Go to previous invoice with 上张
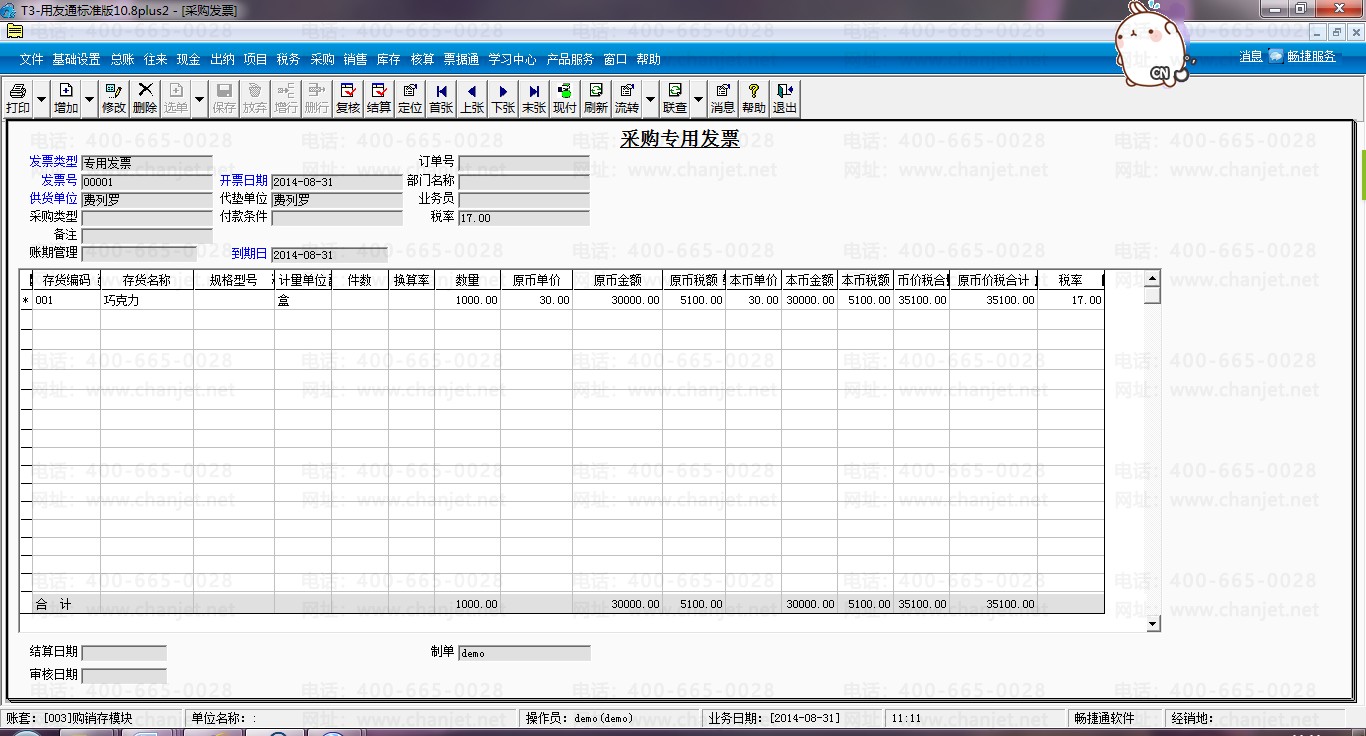This screenshot has width=1366, height=736. coord(472,98)
